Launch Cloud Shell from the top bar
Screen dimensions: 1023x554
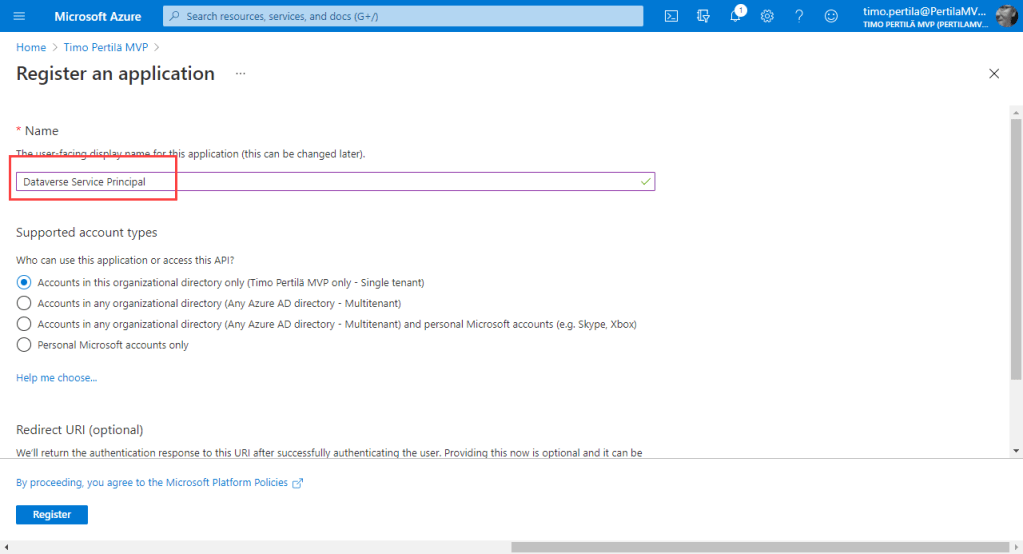coord(672,16)
